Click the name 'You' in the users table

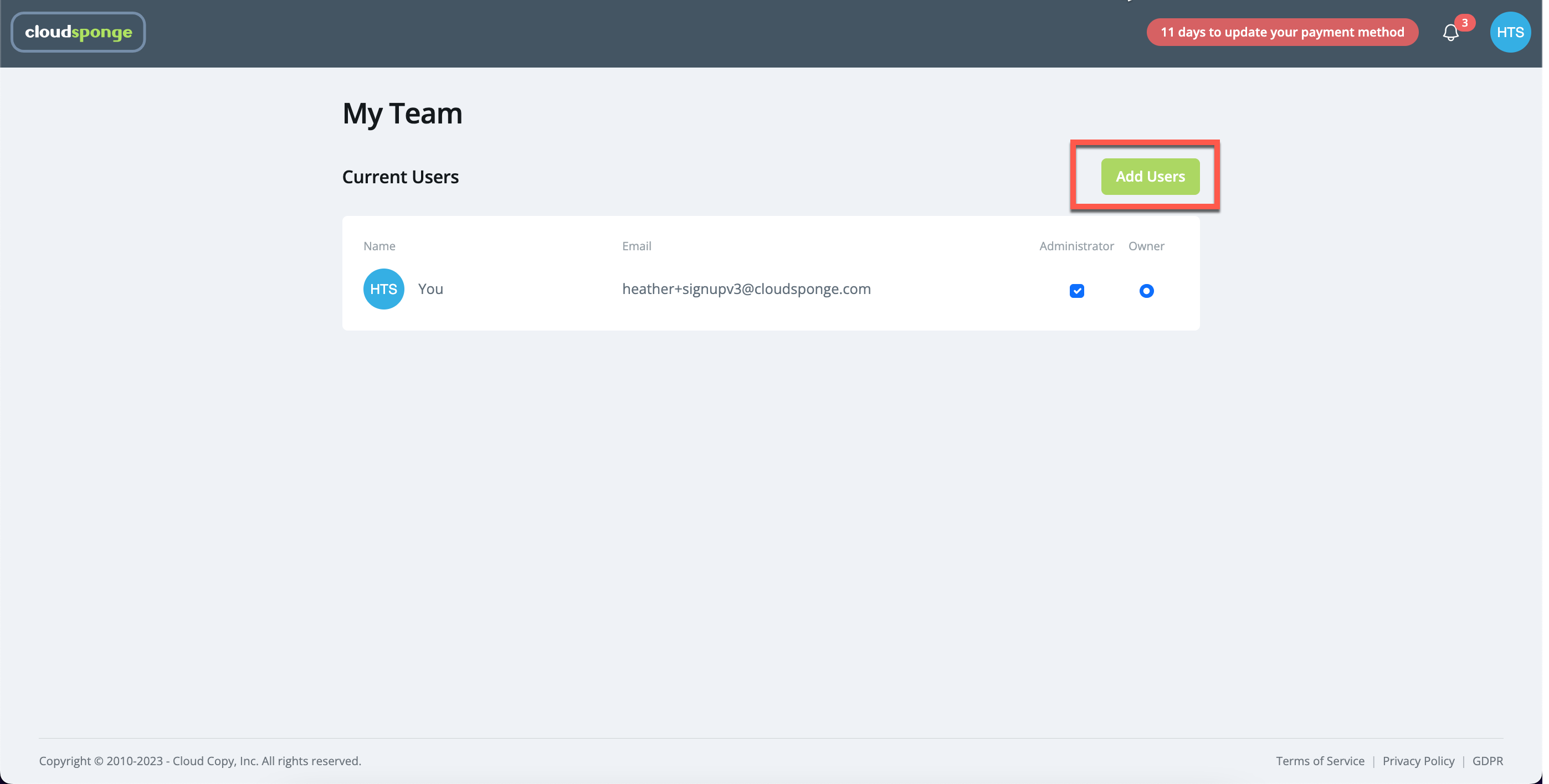(x=430, y=289)
